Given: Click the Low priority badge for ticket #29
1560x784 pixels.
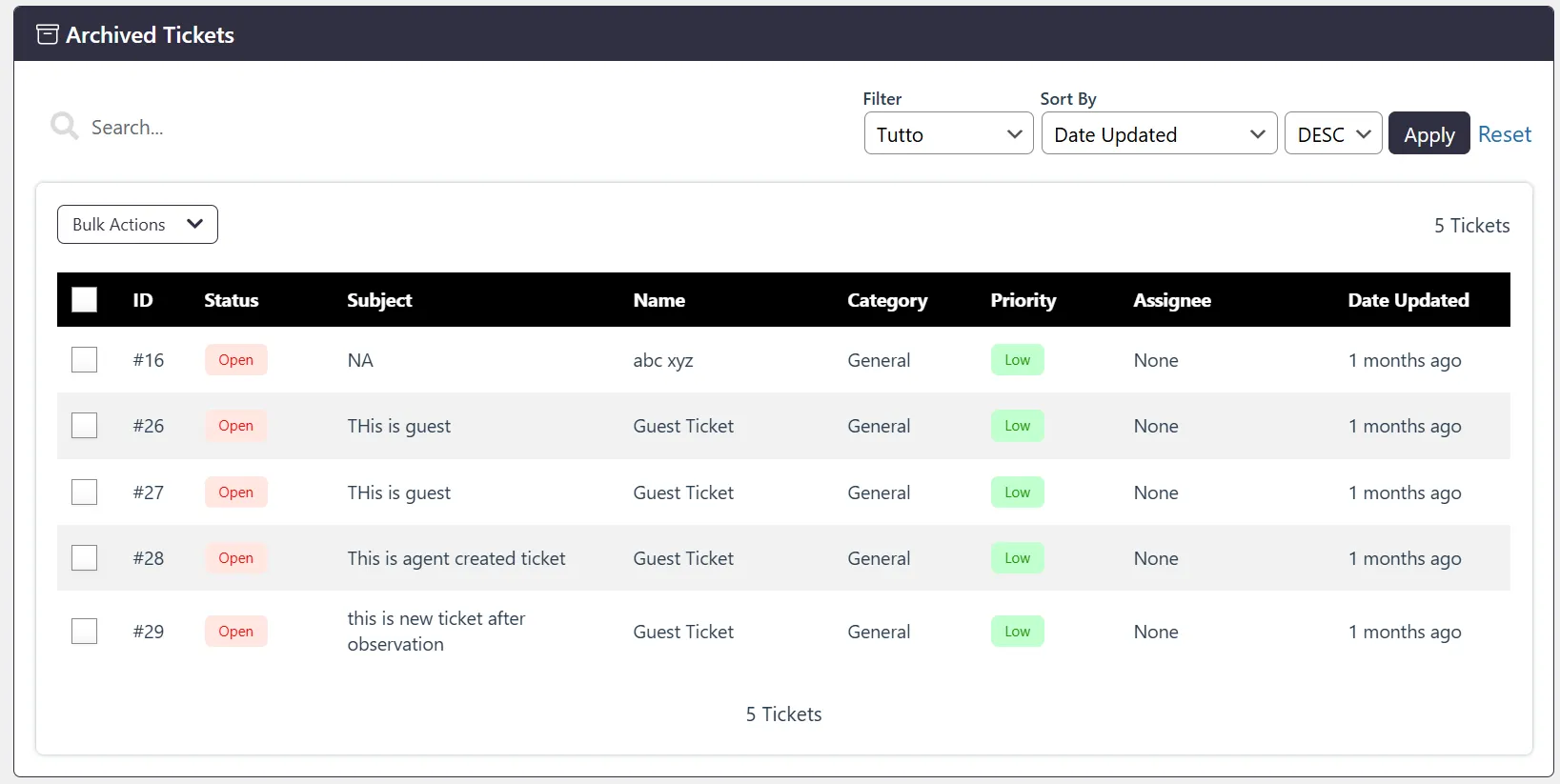Looking at the screenshot, I should pos(1017,632).
